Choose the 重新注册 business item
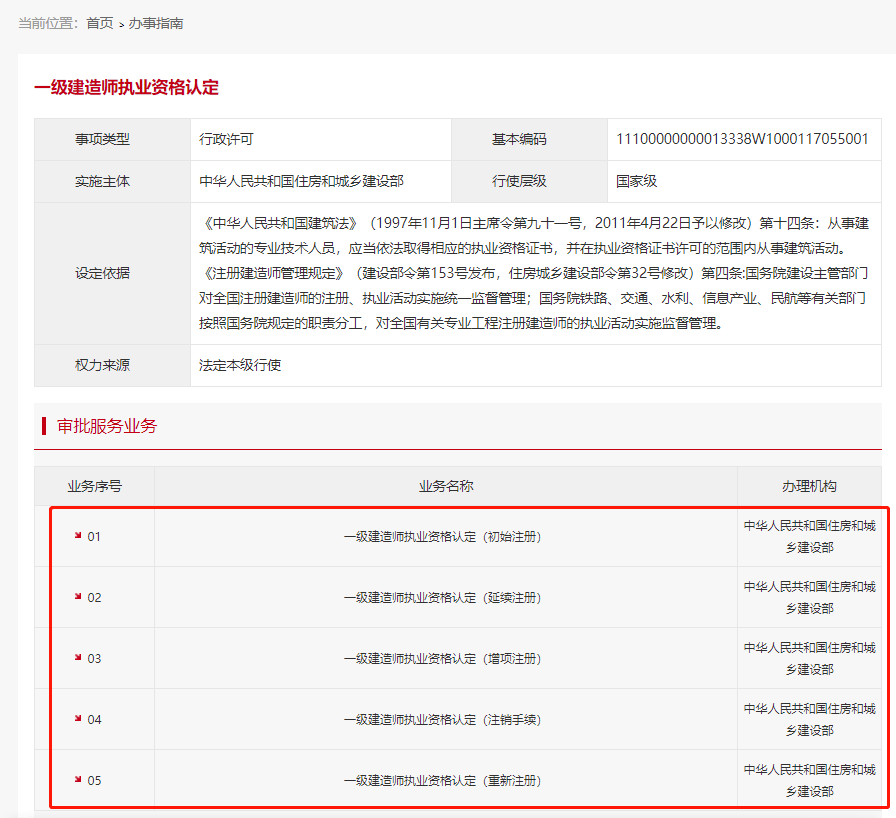 [x=445, y=781]
